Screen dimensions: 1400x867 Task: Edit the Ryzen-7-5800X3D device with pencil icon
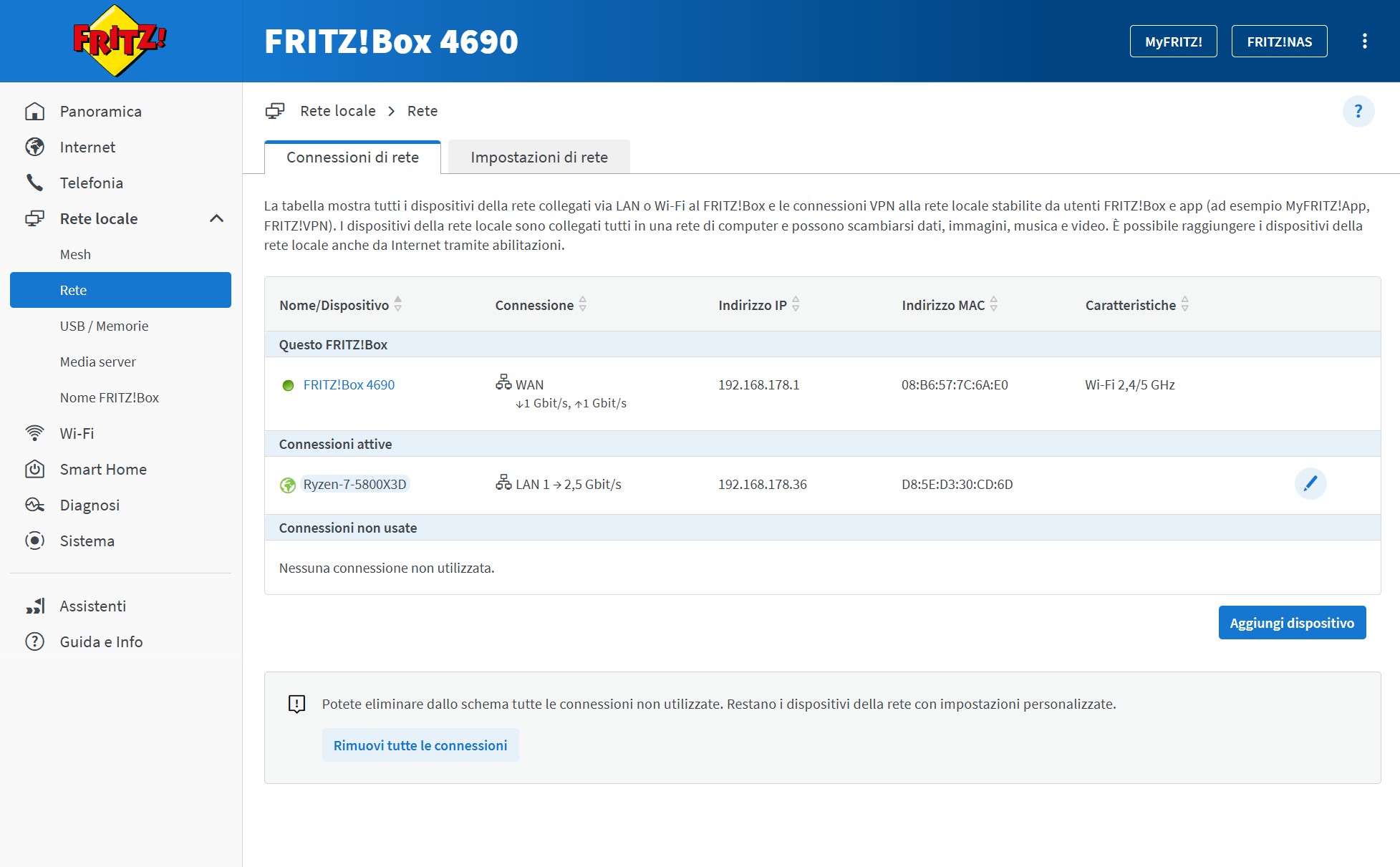pos(1310,484)
